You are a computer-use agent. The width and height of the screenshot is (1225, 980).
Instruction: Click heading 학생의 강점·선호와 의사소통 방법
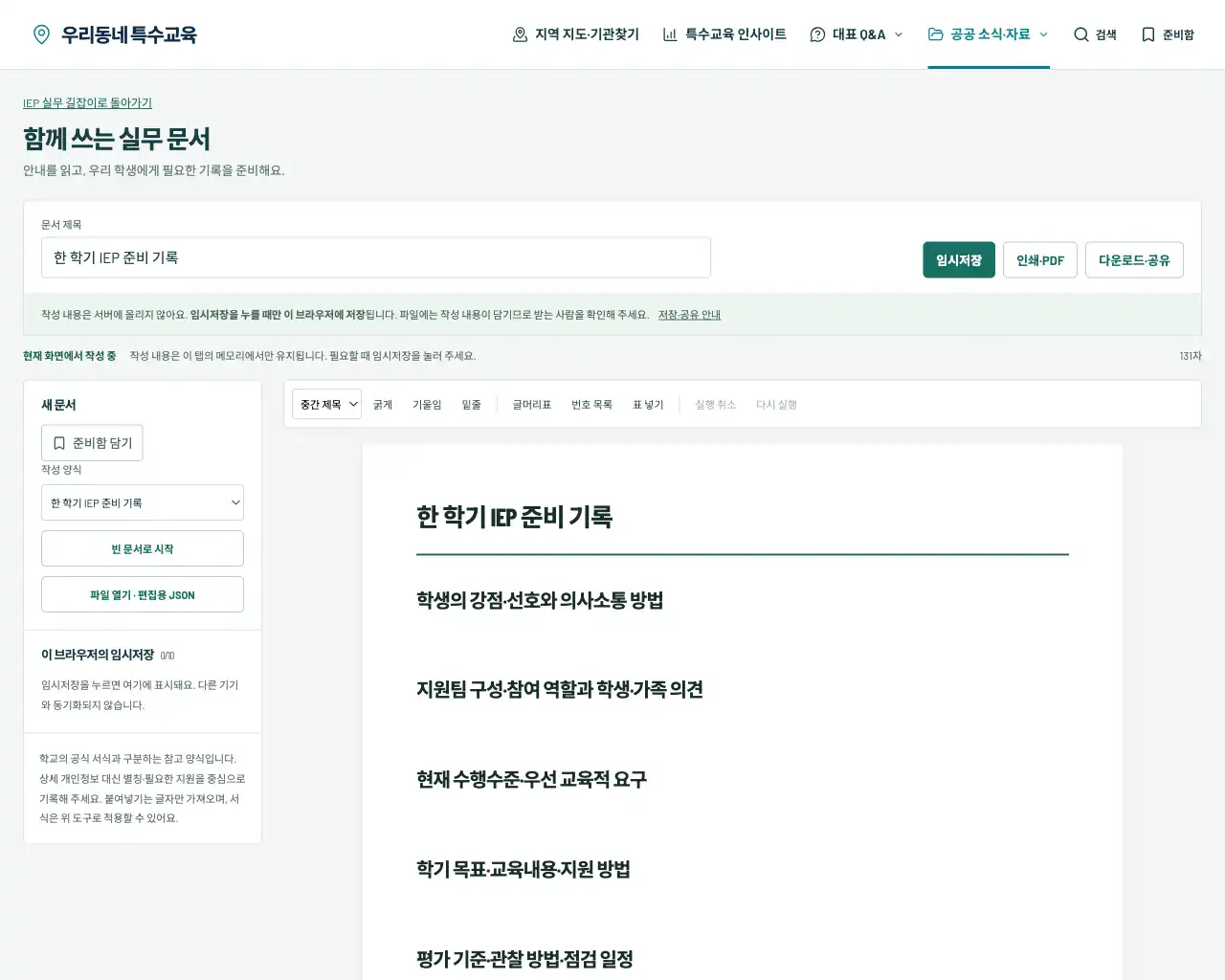[x=540, y=600]
